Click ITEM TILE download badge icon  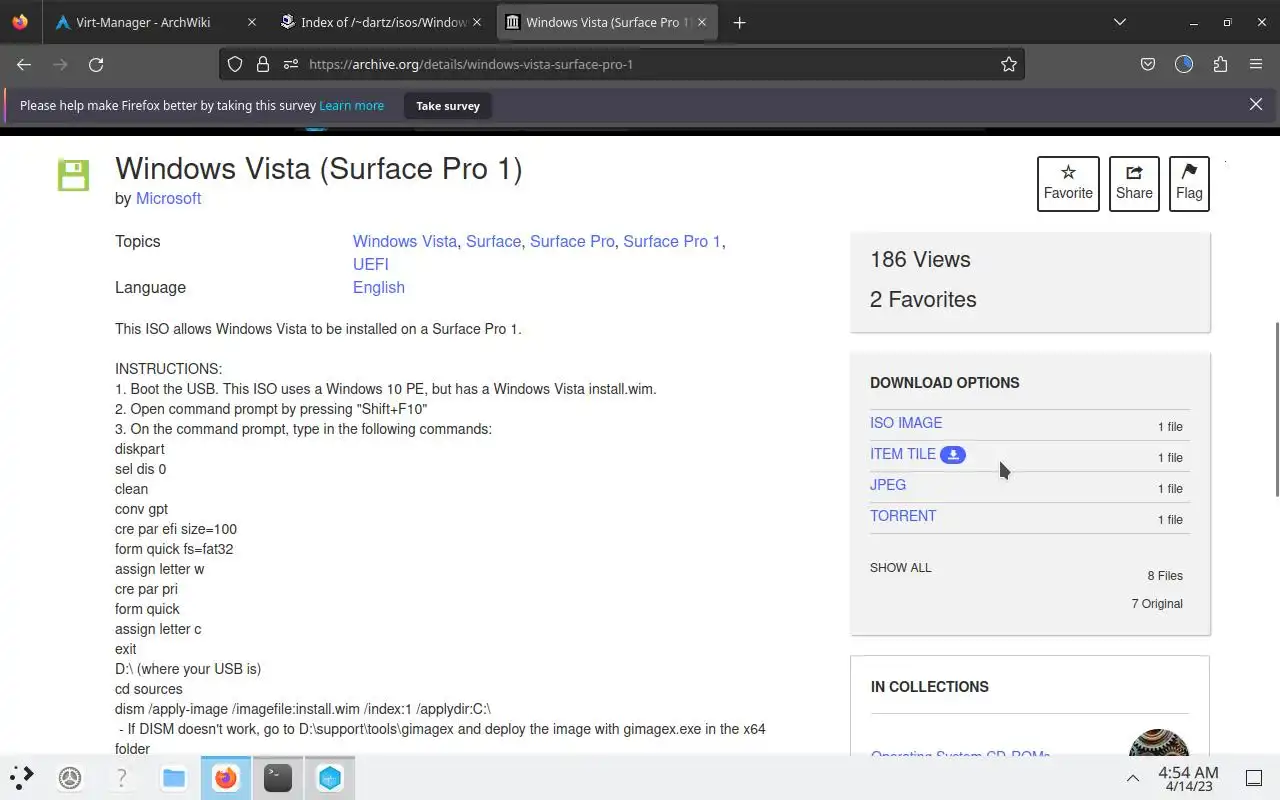click(953, 455)
